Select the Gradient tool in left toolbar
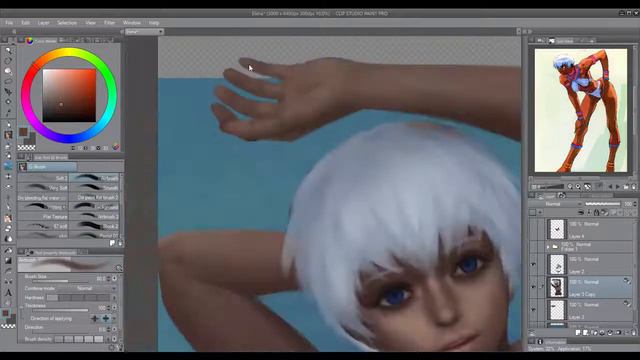This screenshot has width=640, height=360. click(x=8, y=261)
